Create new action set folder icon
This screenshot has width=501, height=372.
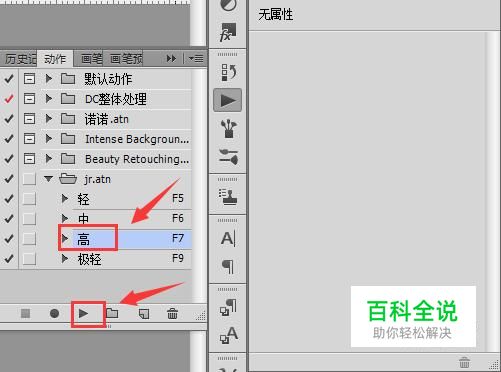pyautogui.click(x=112, y=313)
